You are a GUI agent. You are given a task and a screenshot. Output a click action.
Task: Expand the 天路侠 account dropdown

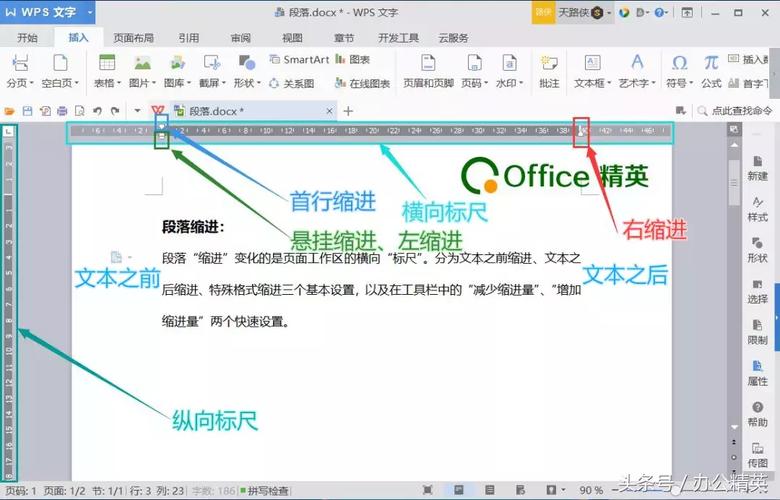(609, 13)
